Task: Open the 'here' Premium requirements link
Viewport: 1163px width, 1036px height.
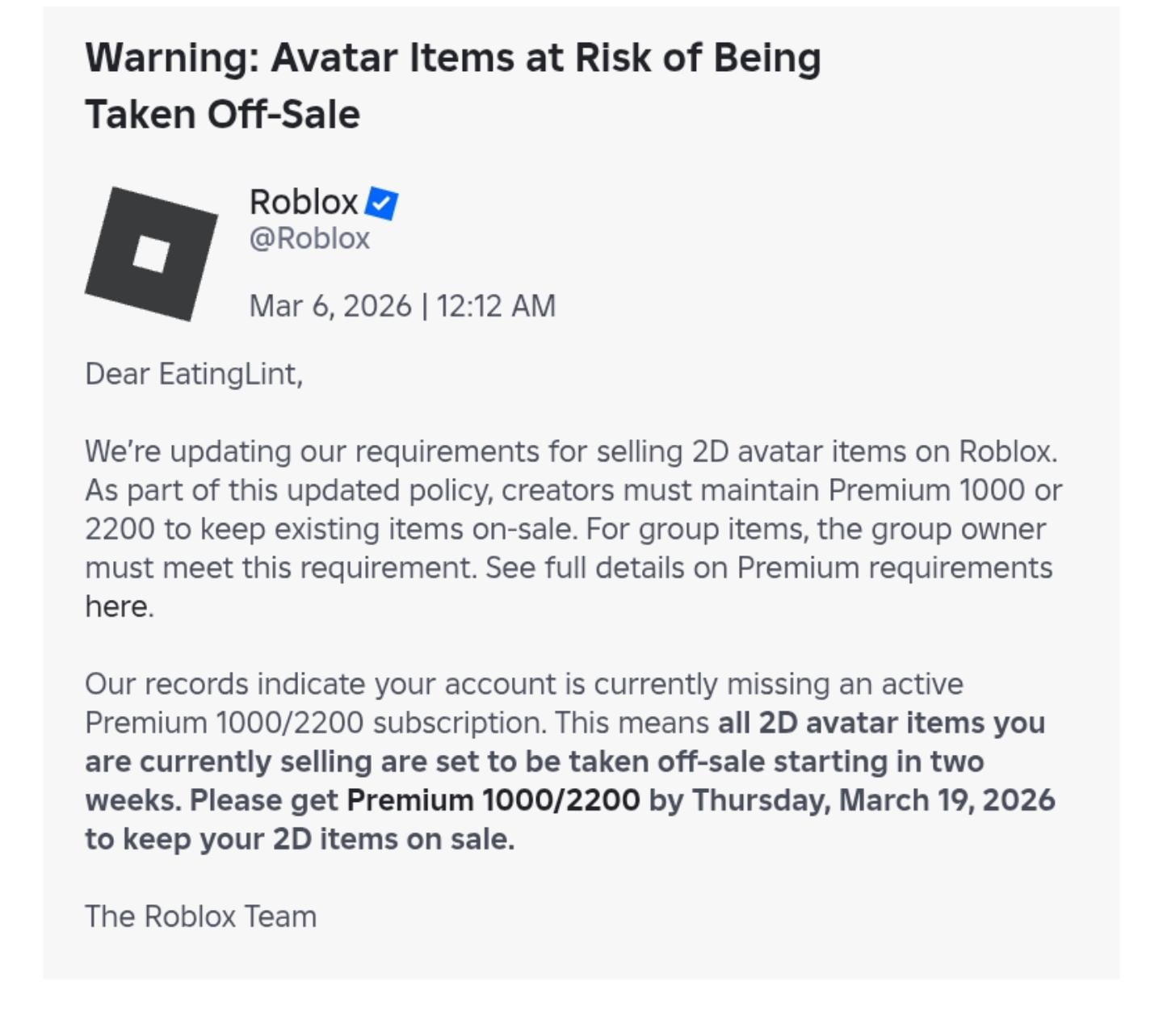Action: [x=118, y=606]
